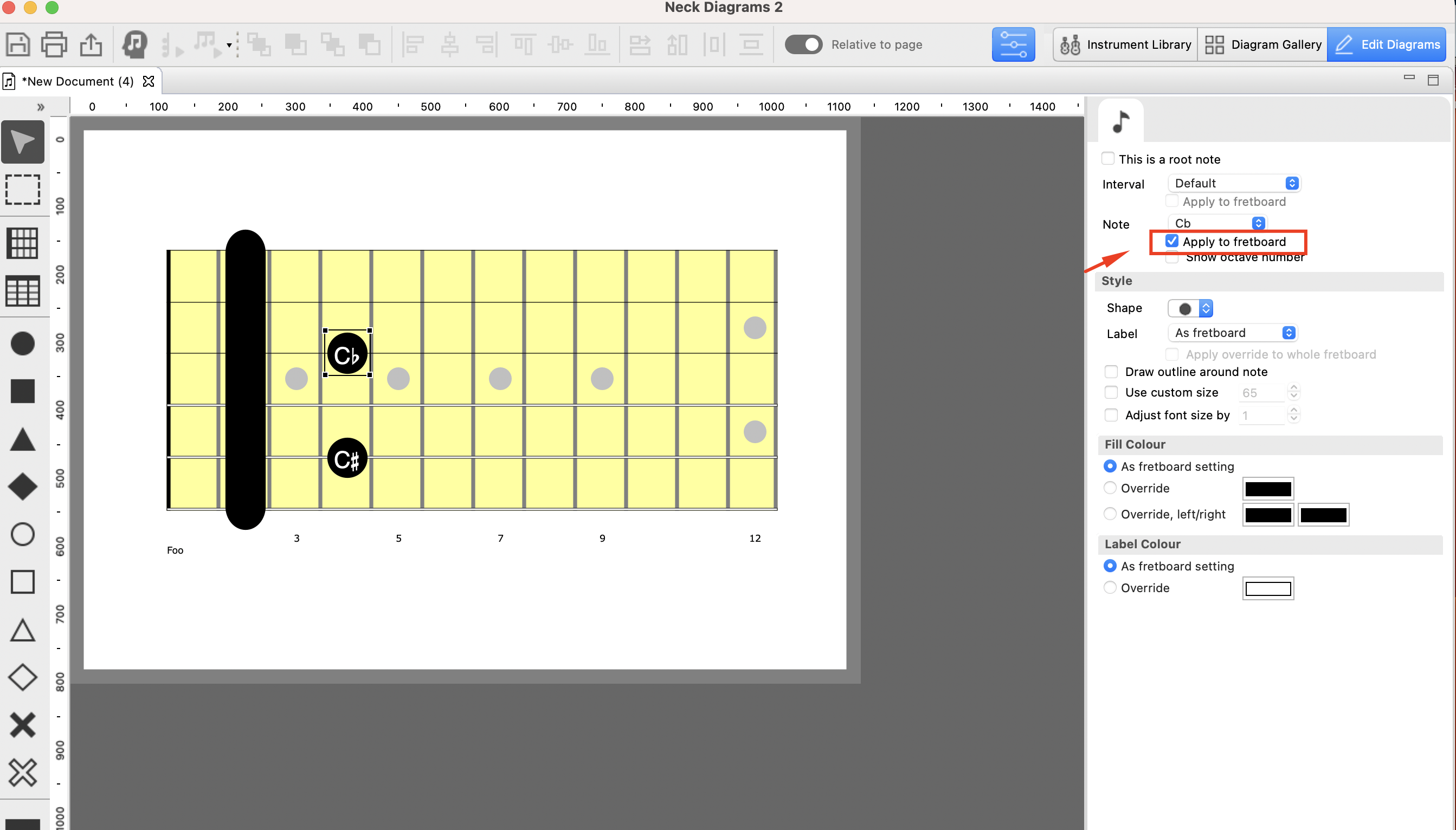
Task: Select Fill Colour 'As fretboard setting'
Action: point(1110,466)
